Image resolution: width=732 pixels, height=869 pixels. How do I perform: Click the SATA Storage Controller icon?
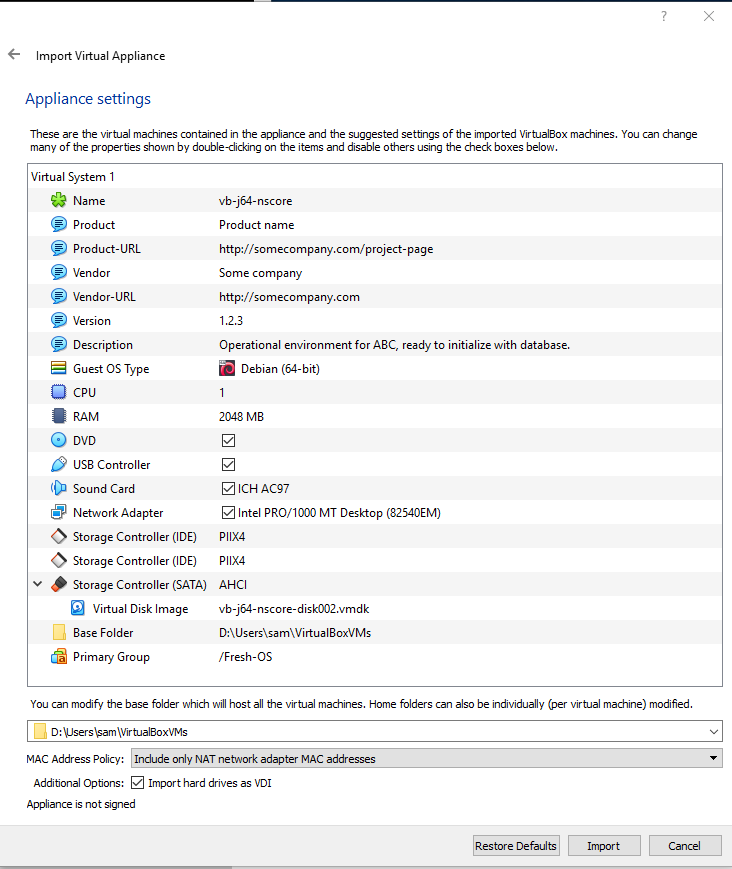[59, 584]
